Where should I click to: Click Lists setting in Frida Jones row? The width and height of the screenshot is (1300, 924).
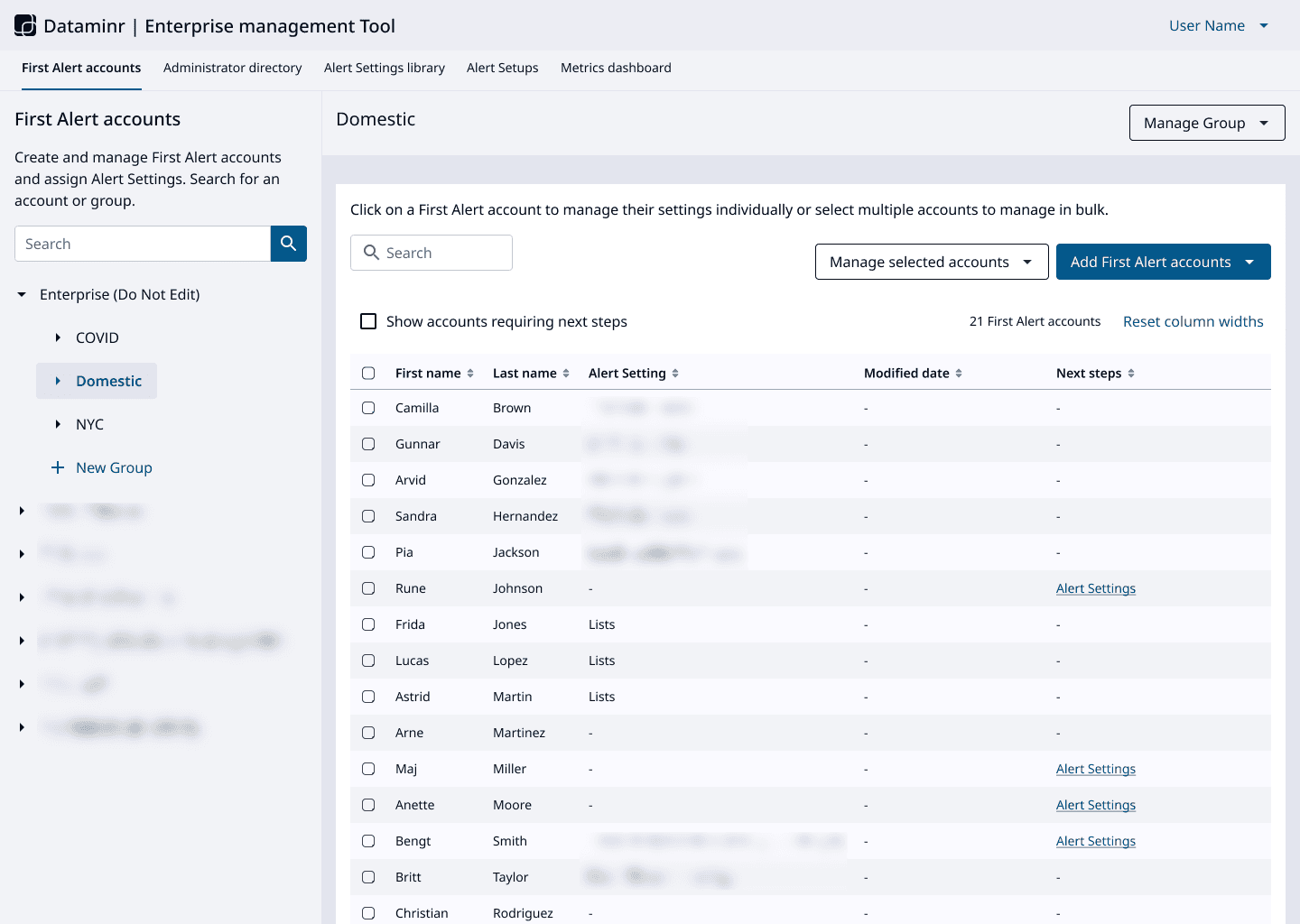pos(601,624)
